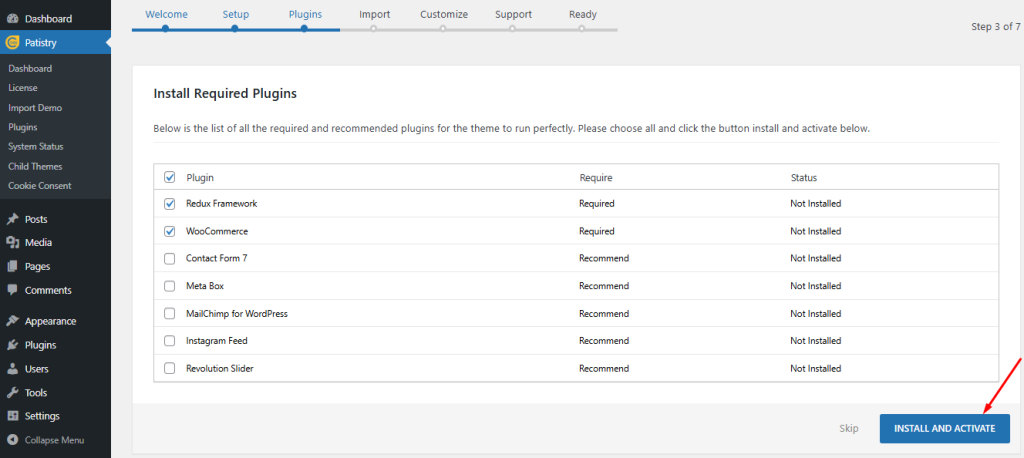Click the Patistry theme logo icon
The width and height of the screenshot is (1024, 458).
click(x=12, y=43)
